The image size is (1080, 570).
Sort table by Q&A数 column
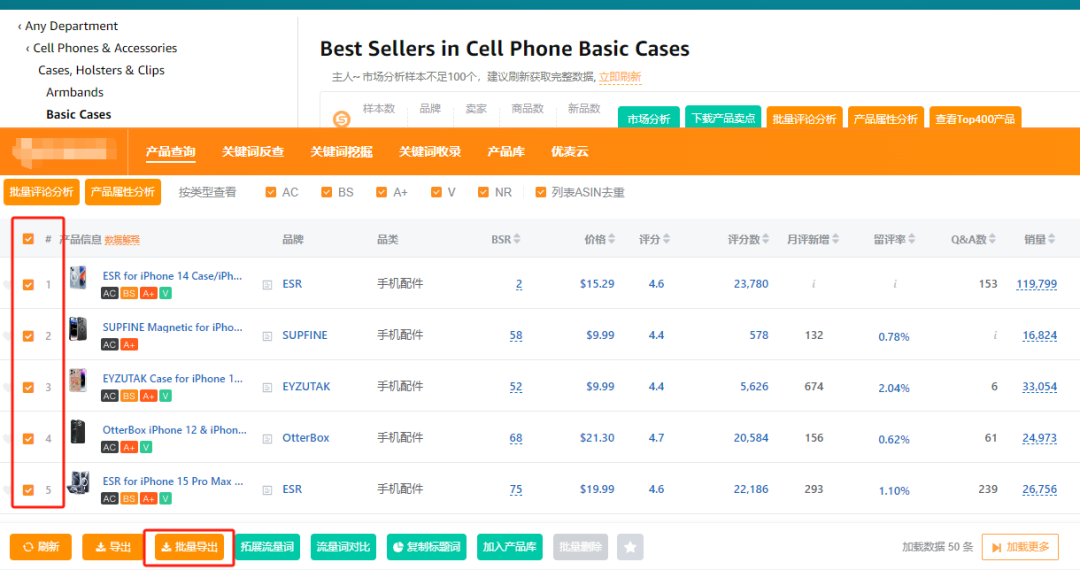point(973,239)
